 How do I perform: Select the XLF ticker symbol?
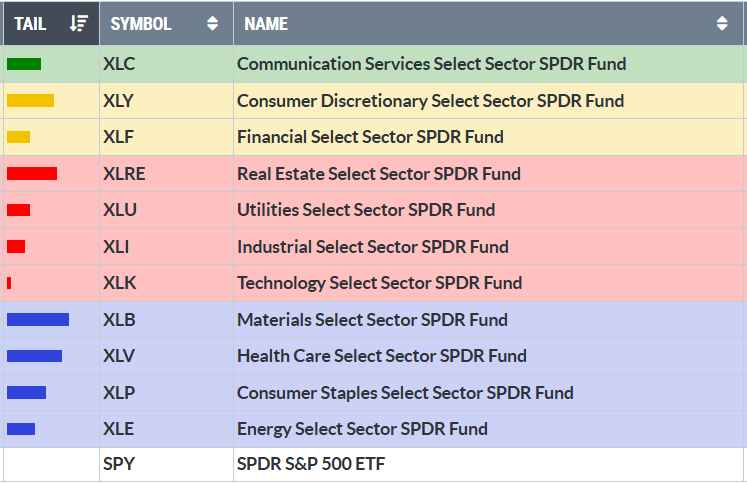[x=118, y=137]
